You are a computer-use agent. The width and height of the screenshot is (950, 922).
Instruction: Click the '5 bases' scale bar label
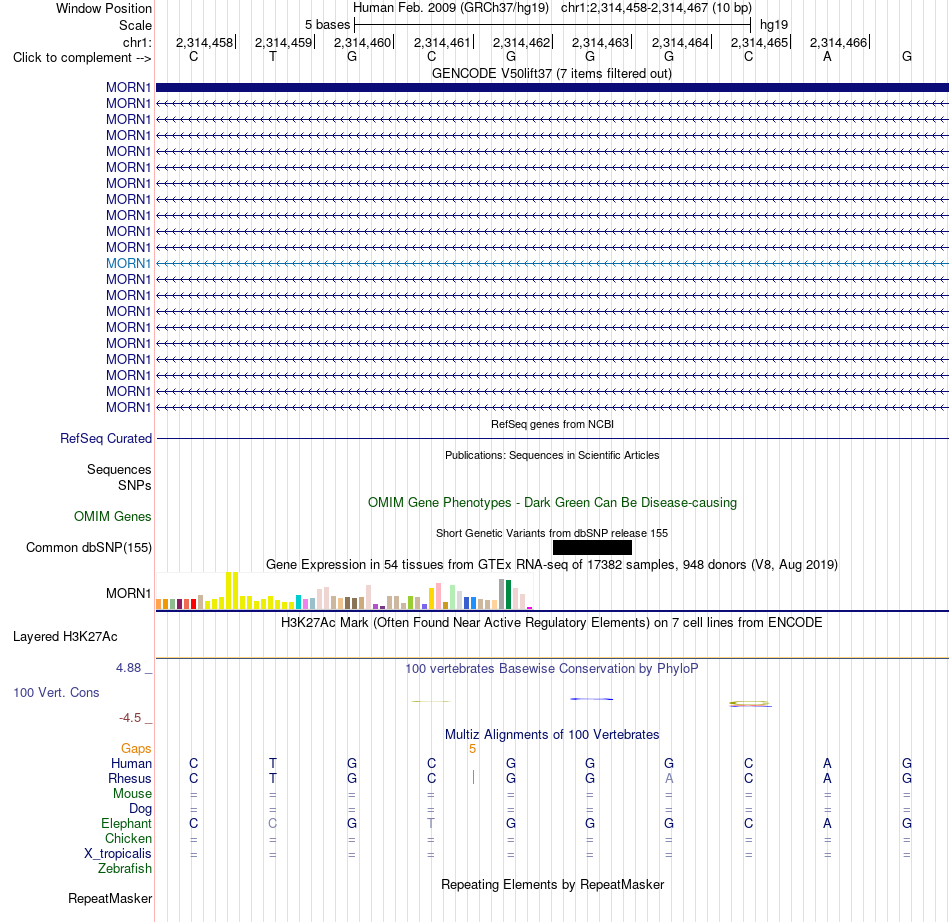(x=327, y=25)
